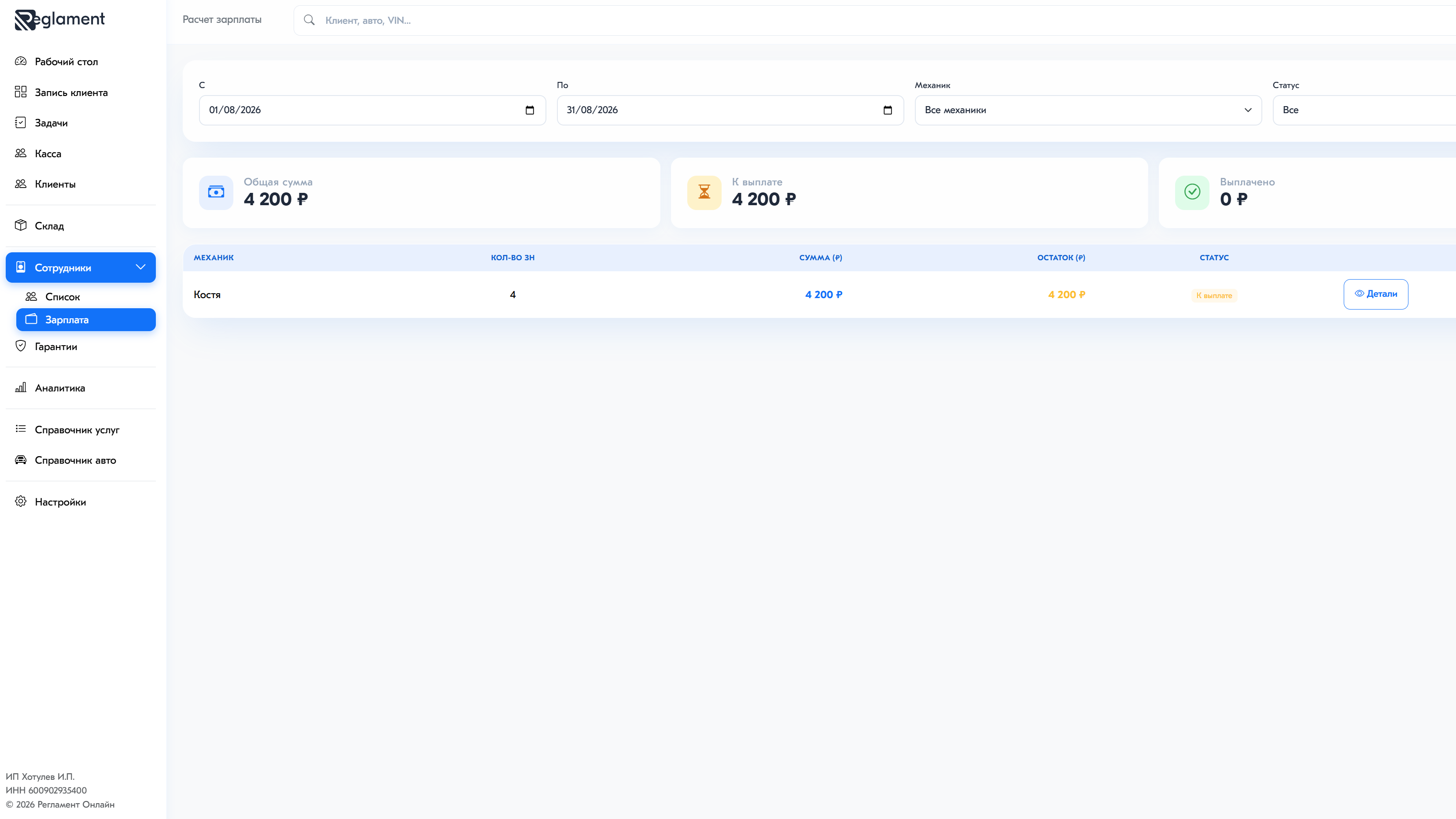
Task: Open the Задачи section
Action: tap(81, 123)
